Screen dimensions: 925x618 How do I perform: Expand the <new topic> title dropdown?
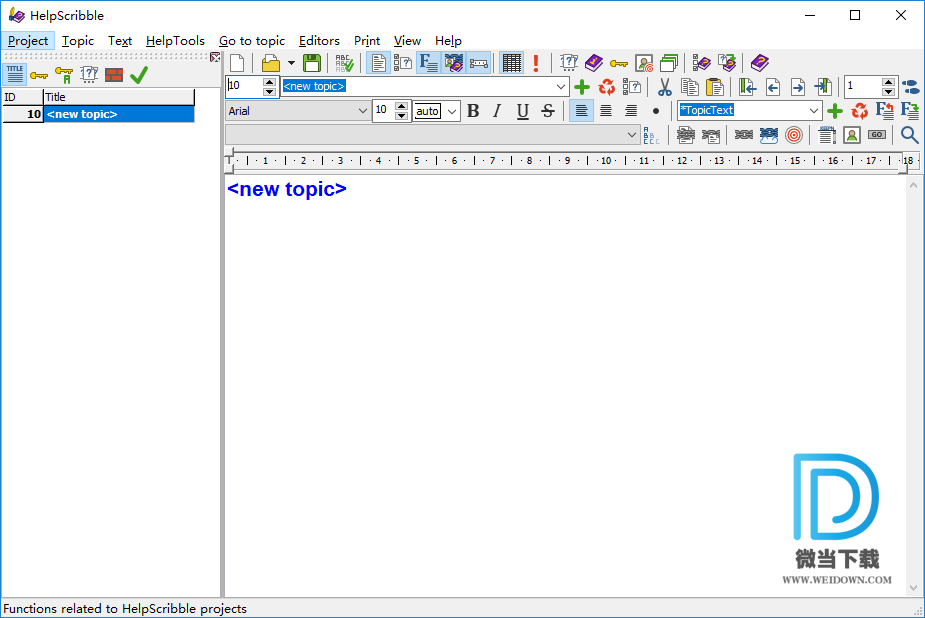pyautogui.click(x=560, y=87)
